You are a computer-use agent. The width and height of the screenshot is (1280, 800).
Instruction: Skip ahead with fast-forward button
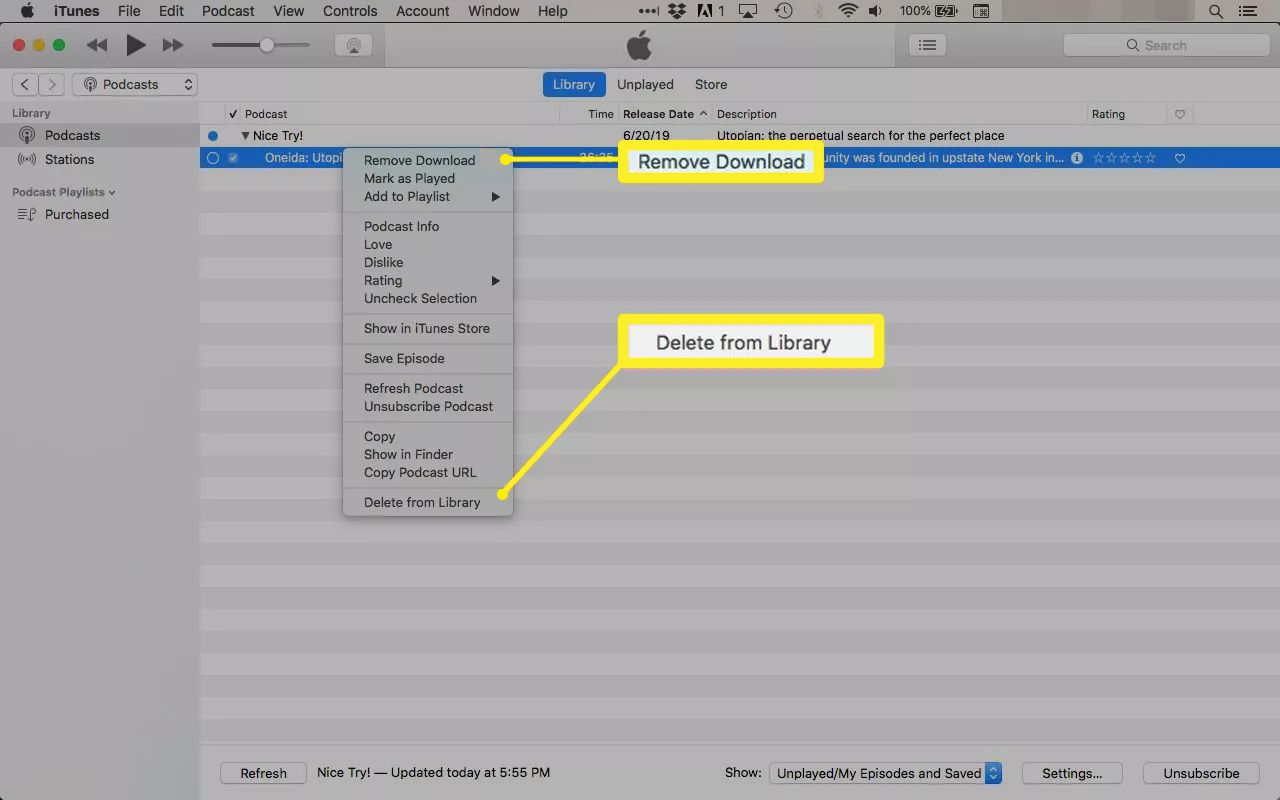pos(173,45)
